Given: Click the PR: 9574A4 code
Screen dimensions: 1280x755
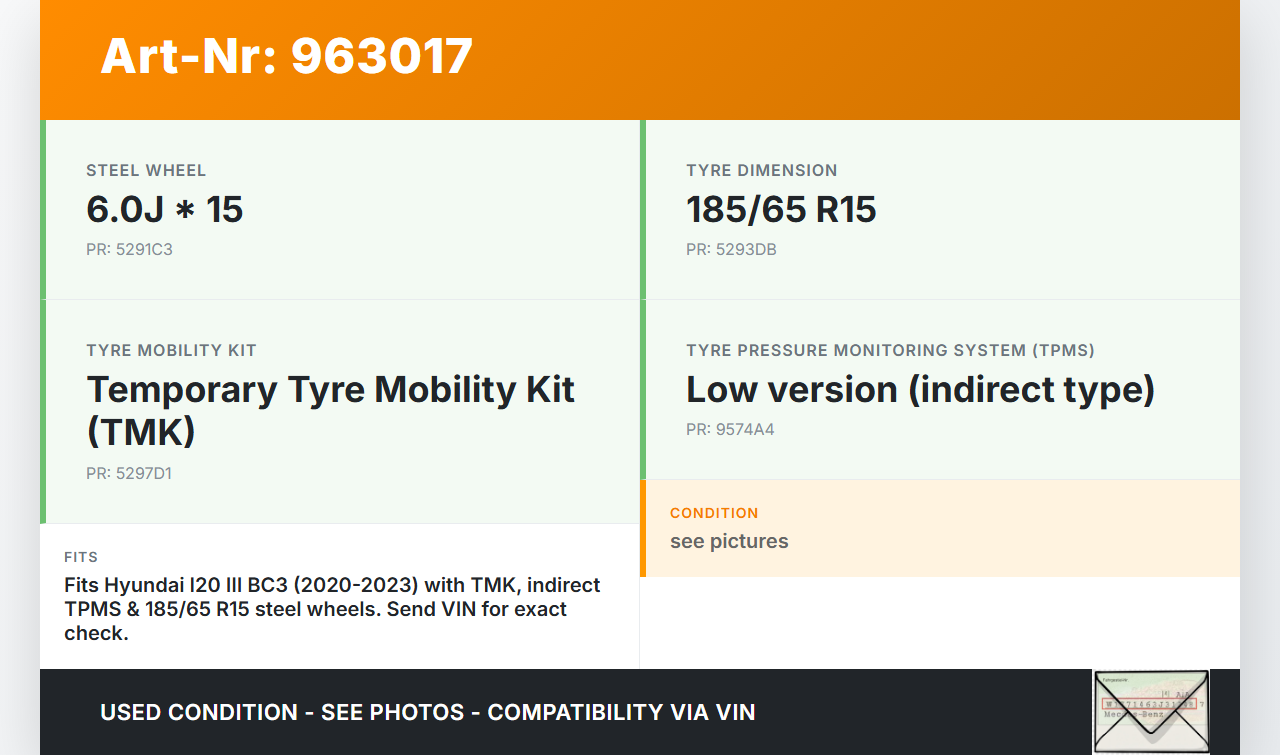Looking at the screenshot, I should (730, 430).
